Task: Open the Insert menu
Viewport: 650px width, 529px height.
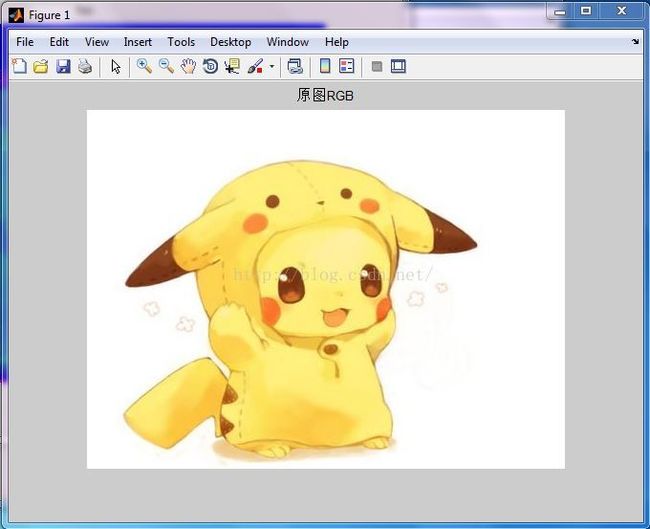Action: tap(138, 42)
